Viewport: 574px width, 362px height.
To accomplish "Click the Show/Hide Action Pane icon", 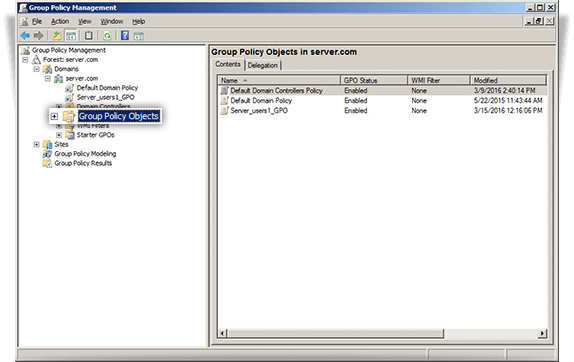I will click(138, 36).
